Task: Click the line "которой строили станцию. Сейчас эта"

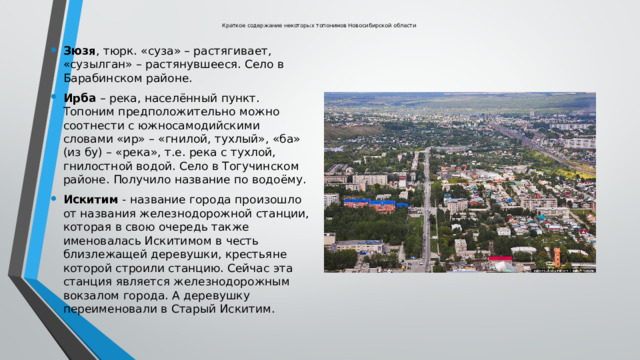Action: point(178,268)
